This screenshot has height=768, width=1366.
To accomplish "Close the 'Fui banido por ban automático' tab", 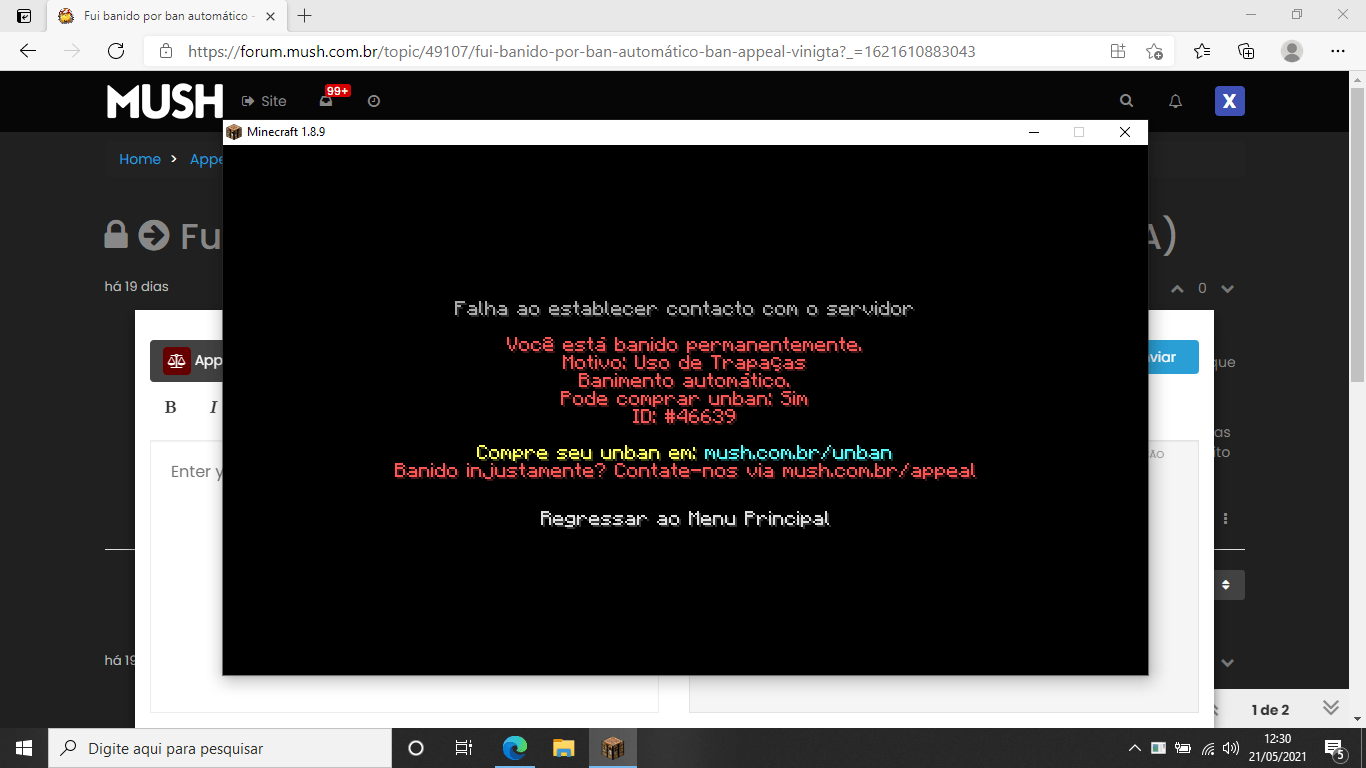I will [271, 16].
